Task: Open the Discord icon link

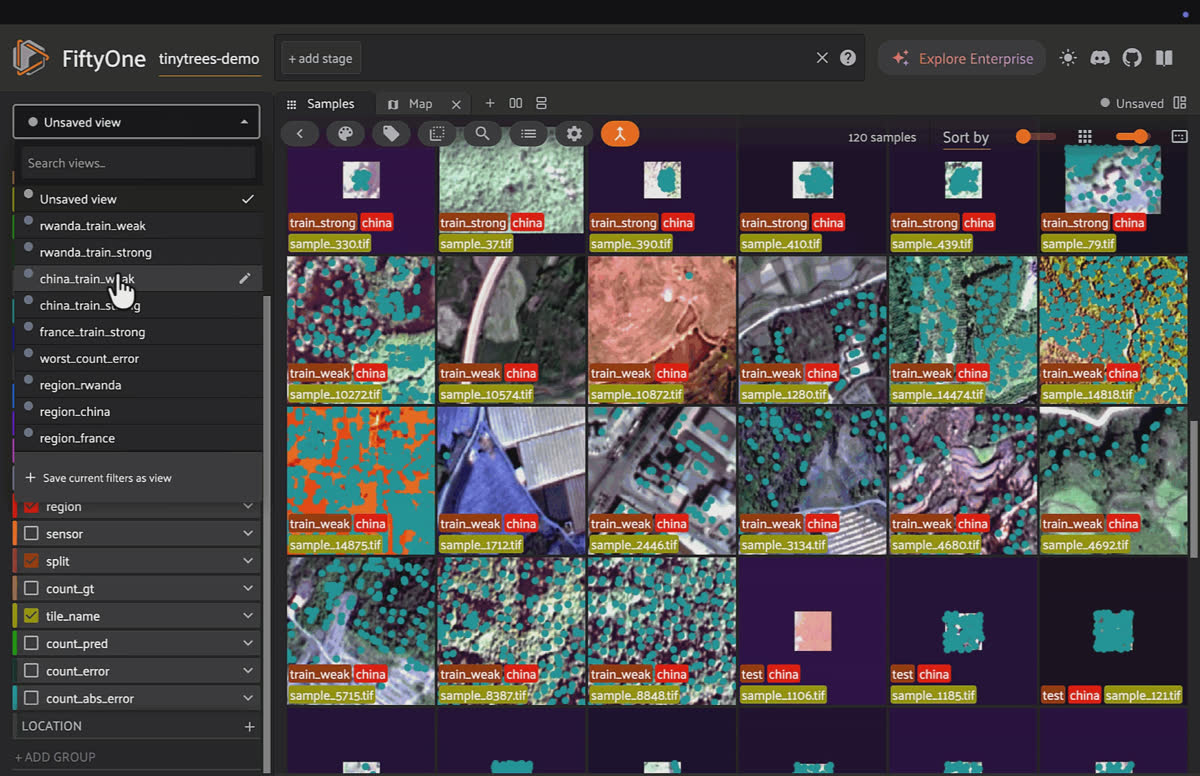Action: point(1100,58)
